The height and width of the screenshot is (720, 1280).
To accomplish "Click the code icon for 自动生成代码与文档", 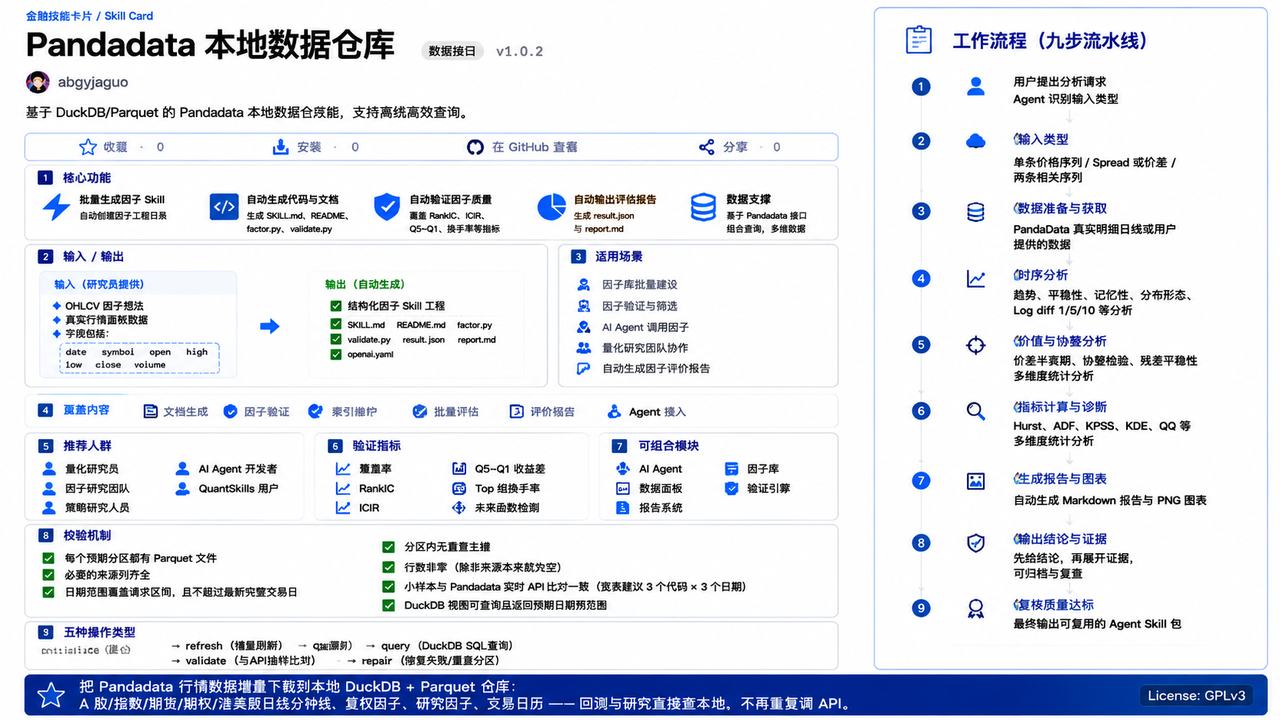I will coord(224,207).
